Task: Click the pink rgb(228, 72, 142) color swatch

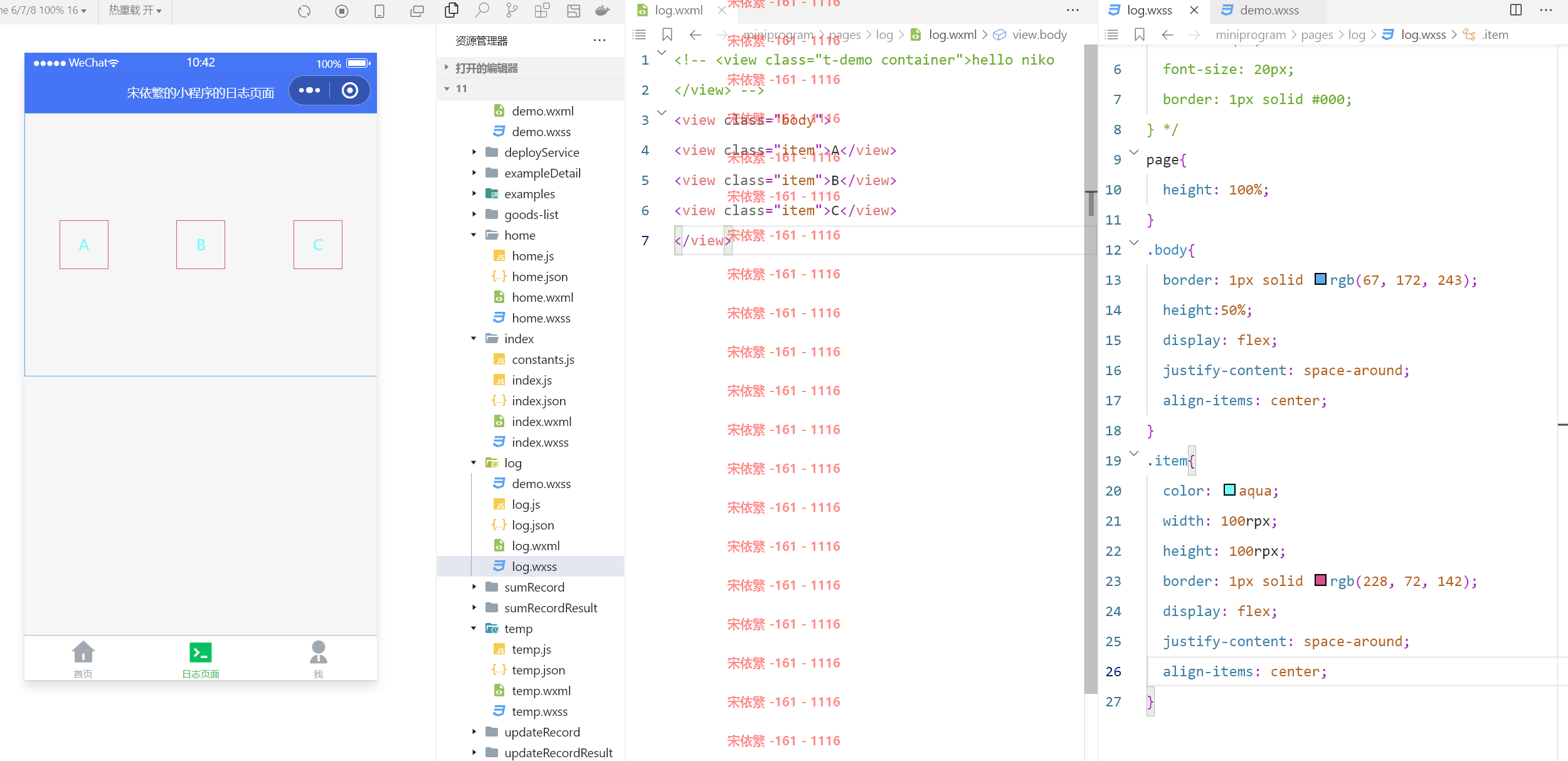Action: 1320,580
